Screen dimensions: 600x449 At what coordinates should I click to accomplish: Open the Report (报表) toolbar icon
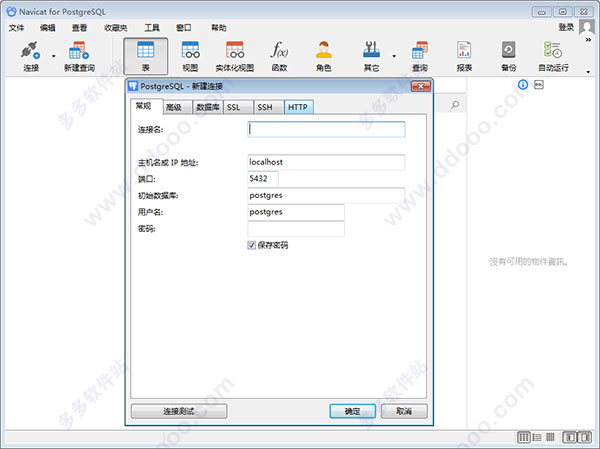(x=464, y=50)
